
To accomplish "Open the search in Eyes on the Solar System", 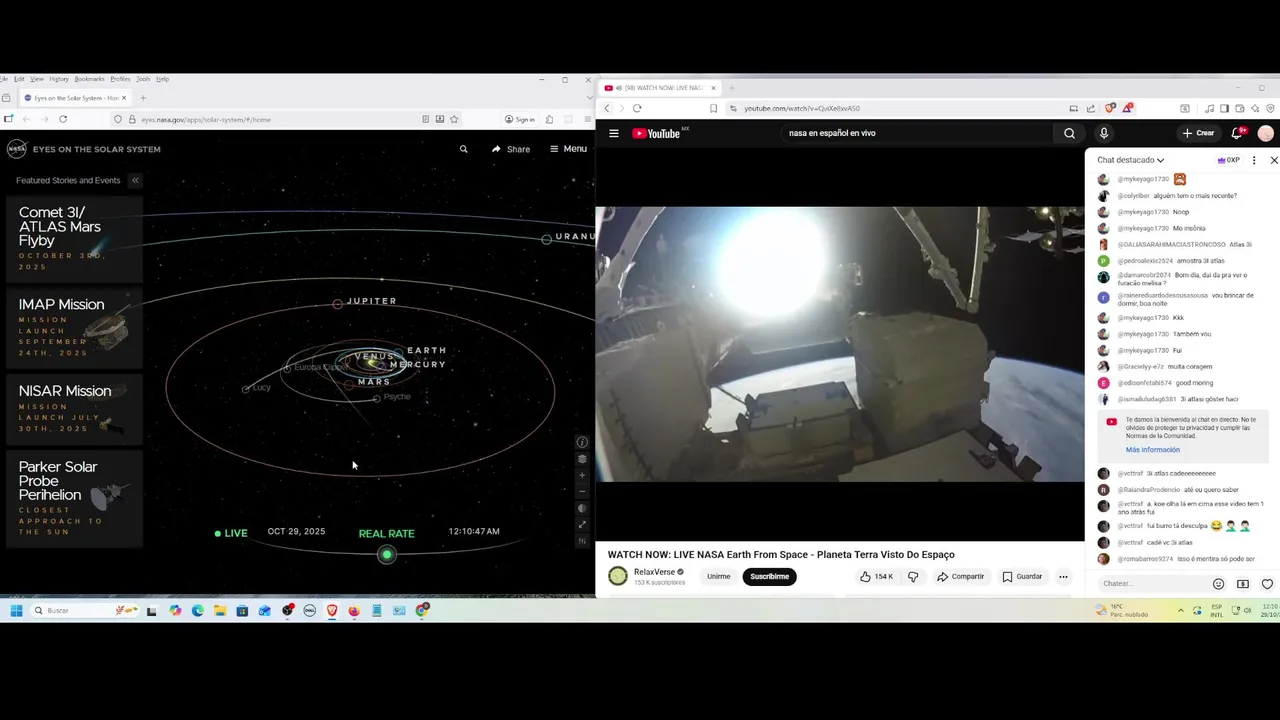I will point(463,149).
